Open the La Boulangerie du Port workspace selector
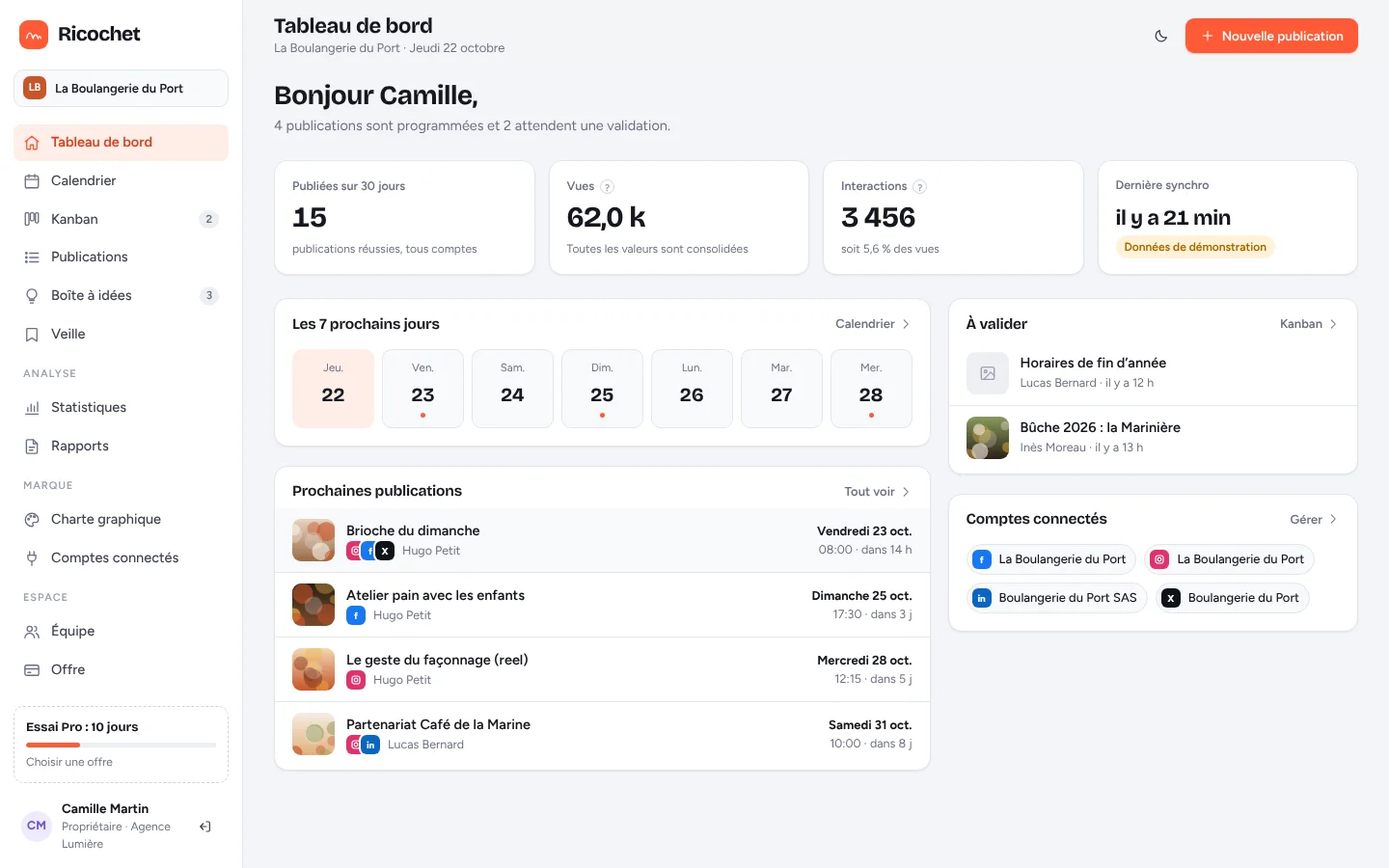This screenshot has height=868, width=1389. click(x=121, y=88)
